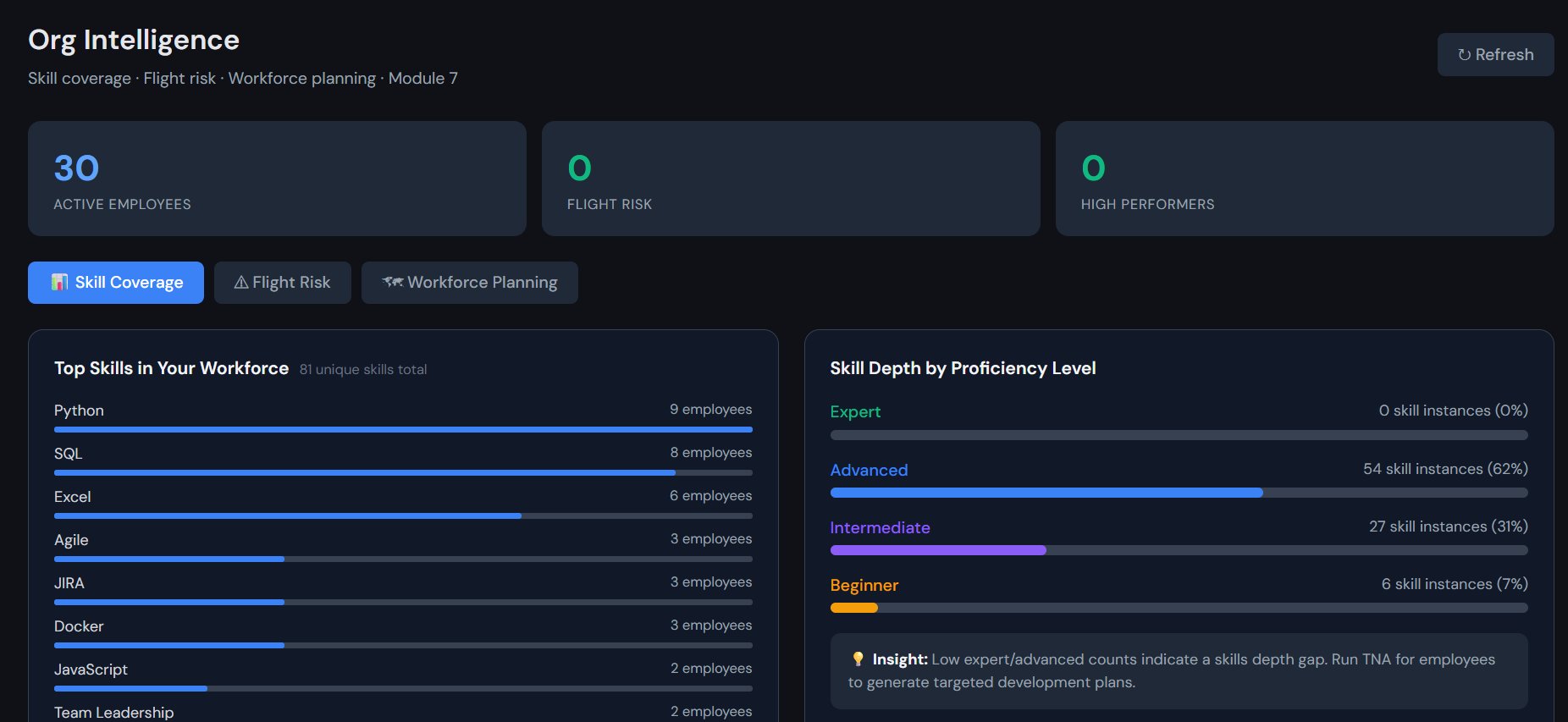Switch to the Flight Risk tab
Image resolution: width=1568 pixels, height=722 pixels.
283,283
